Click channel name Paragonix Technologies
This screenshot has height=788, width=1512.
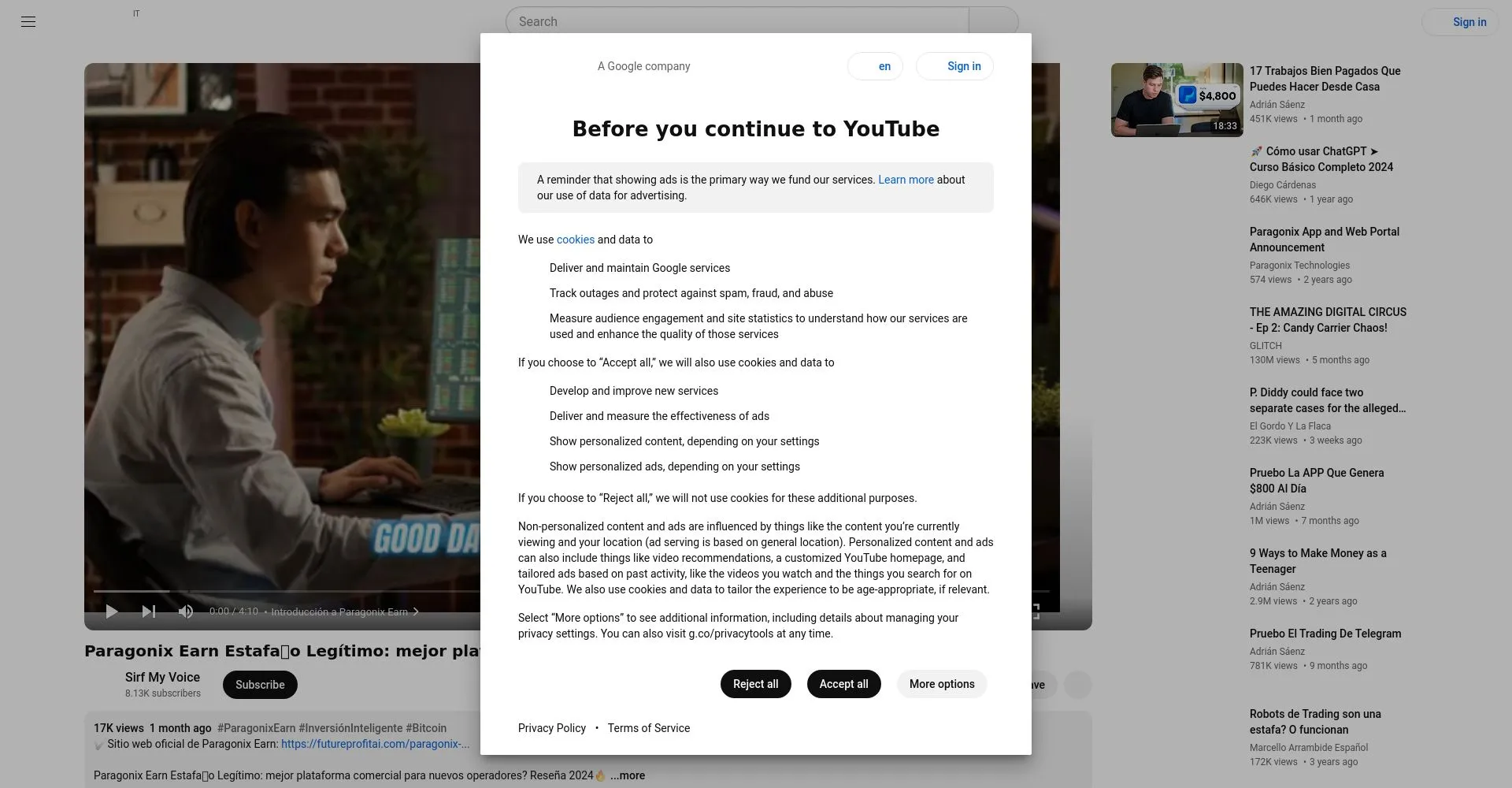click(x=1299, y=266)
